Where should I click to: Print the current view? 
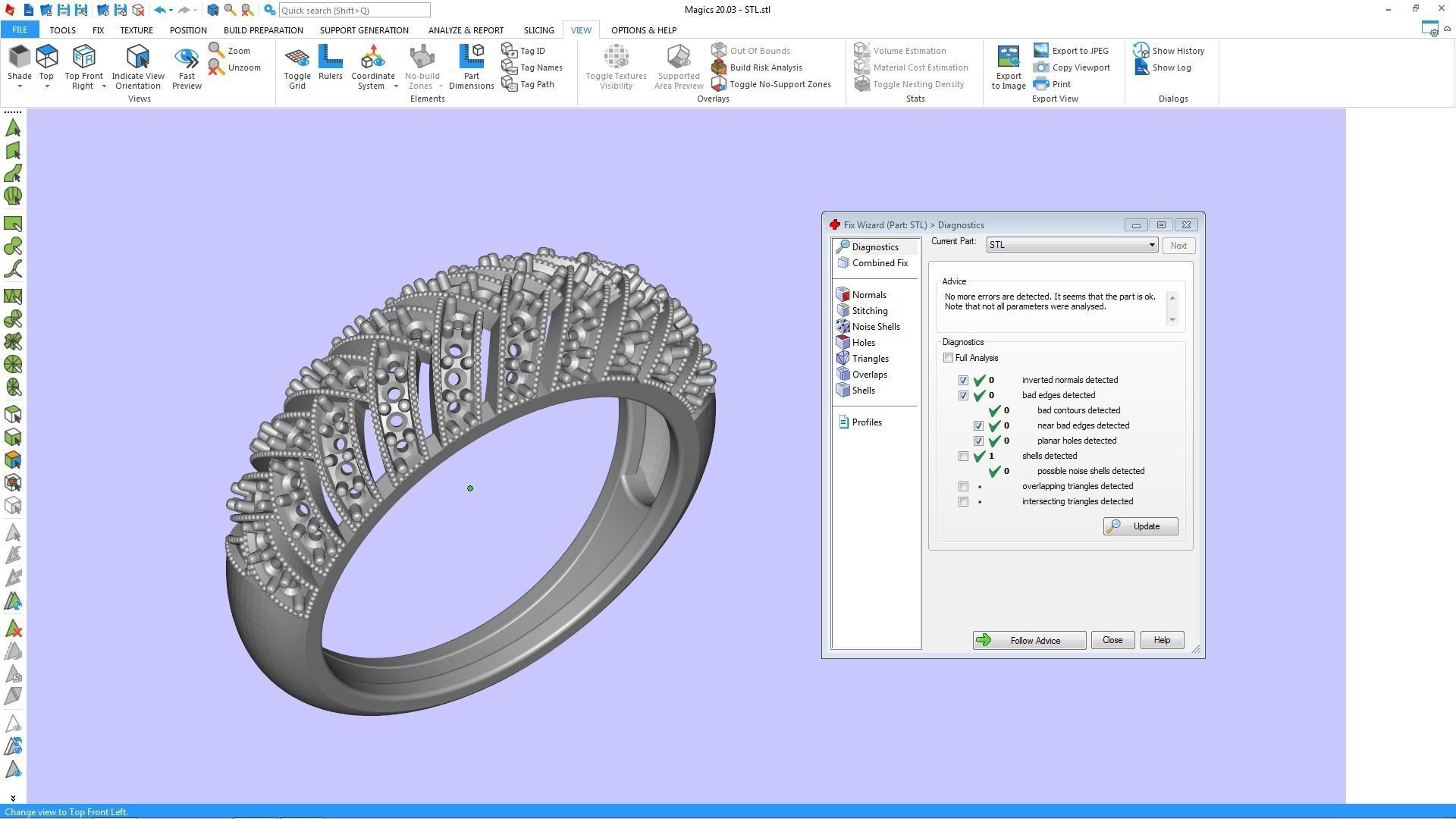click(1053, 84)
